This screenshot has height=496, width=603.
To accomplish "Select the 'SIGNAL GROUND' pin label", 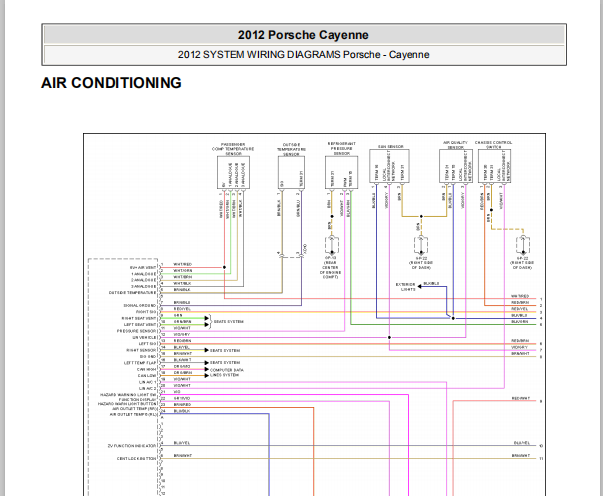I will tap(140, 306).
